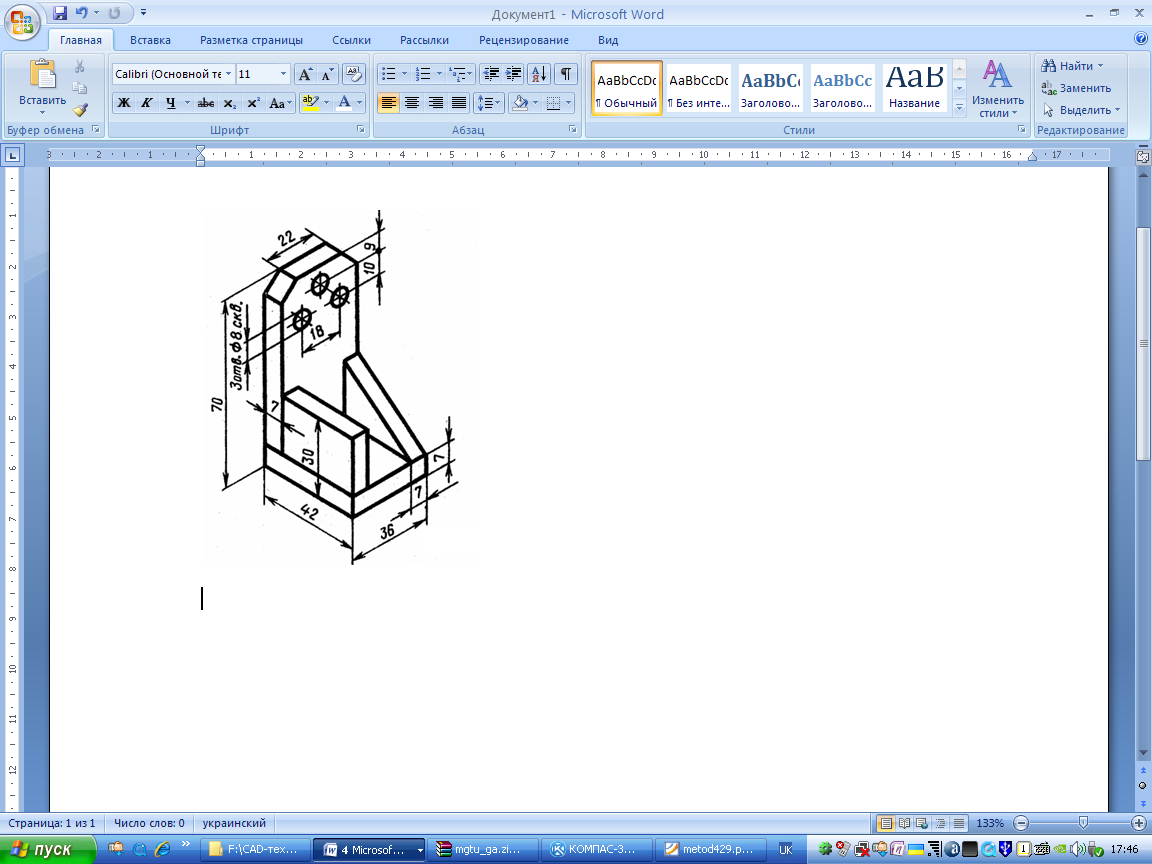Viewport: 1152px width, 864px height.
Task: Open the Styles pane launcher
Action: (x=1021, y=129)
